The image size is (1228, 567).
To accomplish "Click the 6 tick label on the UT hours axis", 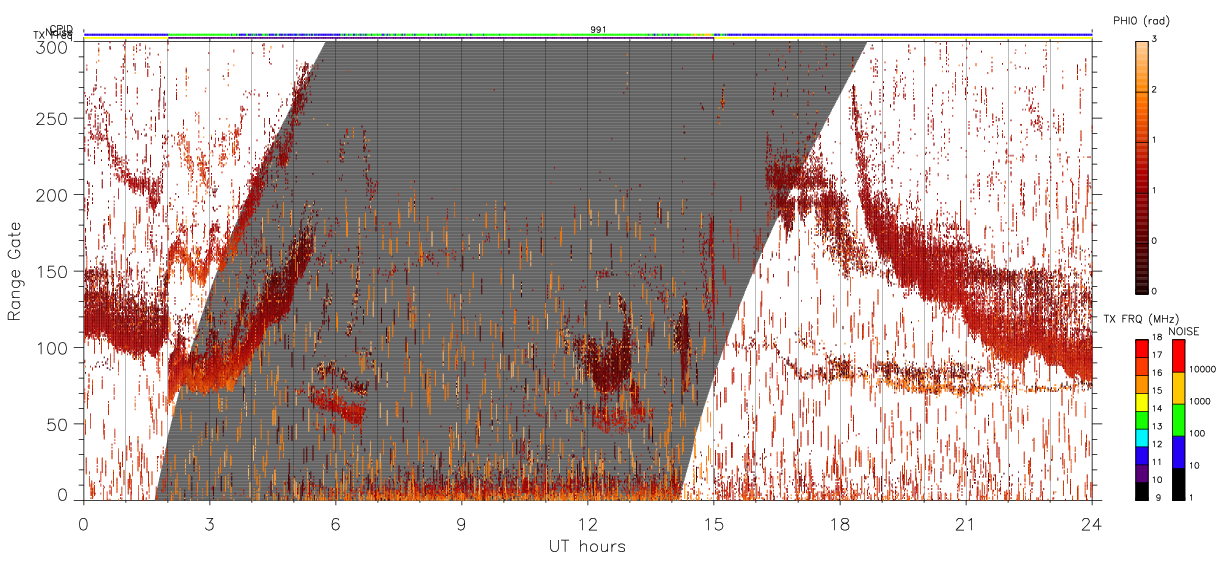I will 336,524.
